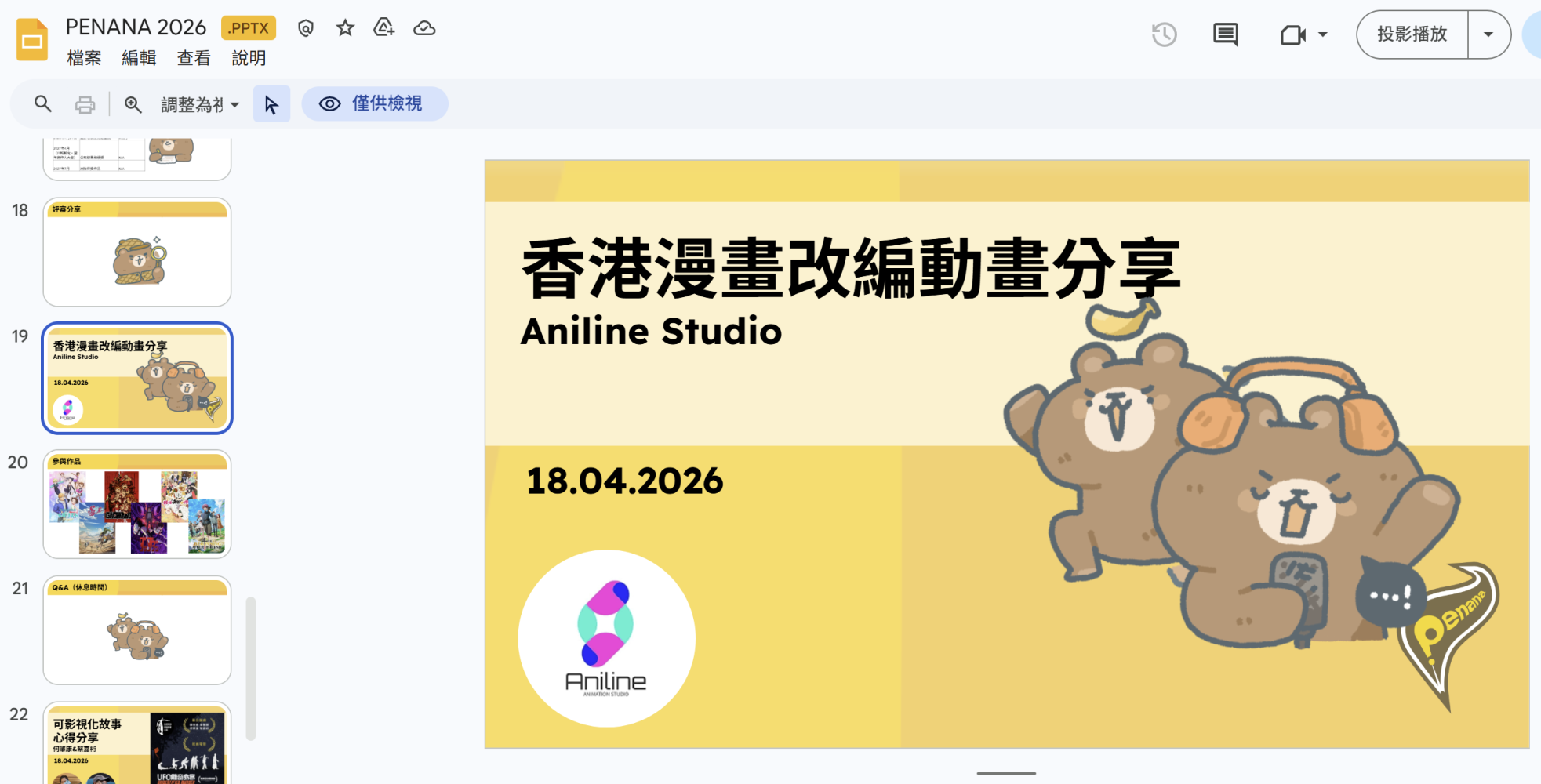Click the search magnifier tool
This screenshot has width=1541, height=784.
pyautogui.click(x=43, y=103)
